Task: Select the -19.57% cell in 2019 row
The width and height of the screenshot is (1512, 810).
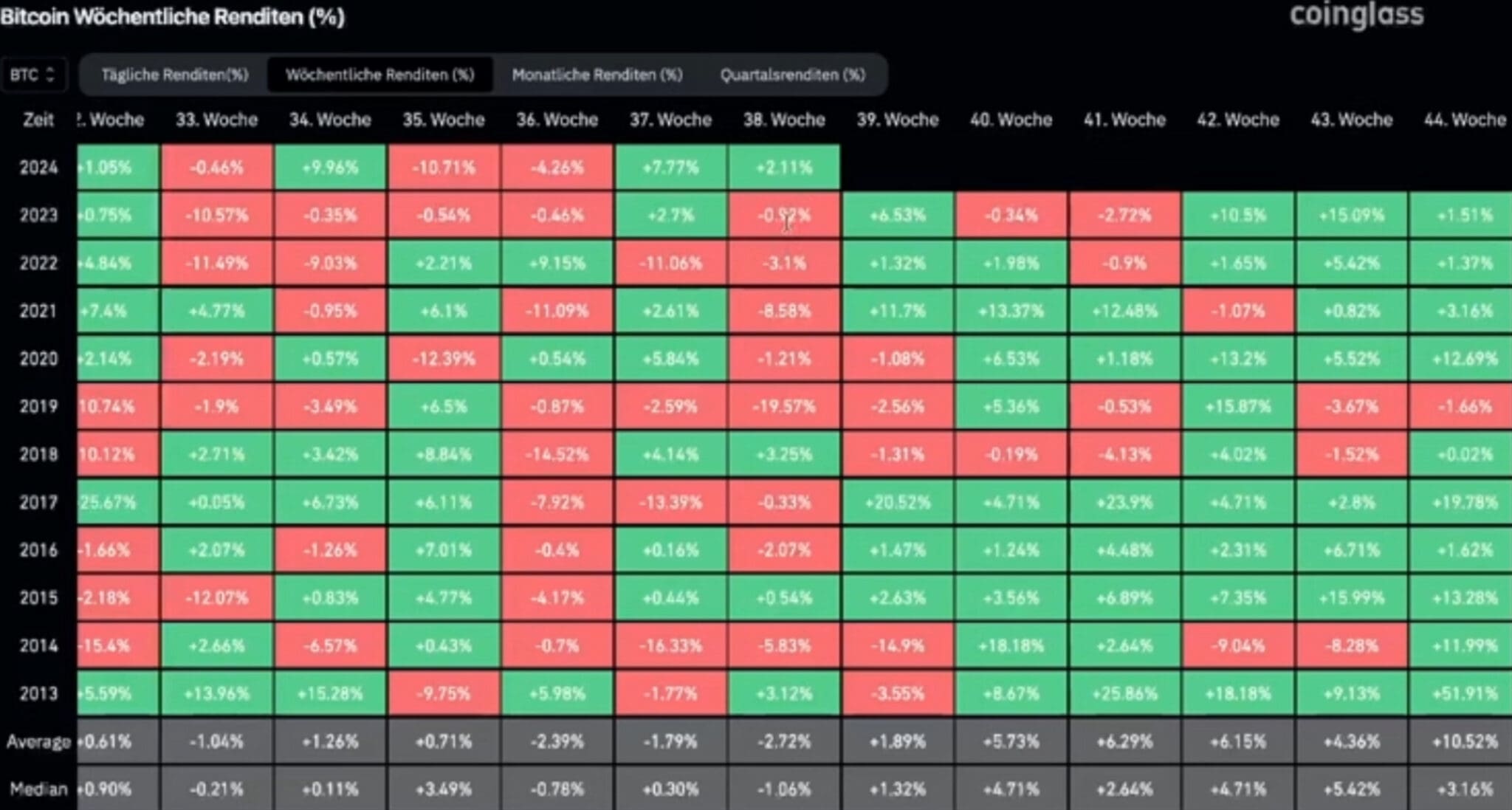Action: 784,407
